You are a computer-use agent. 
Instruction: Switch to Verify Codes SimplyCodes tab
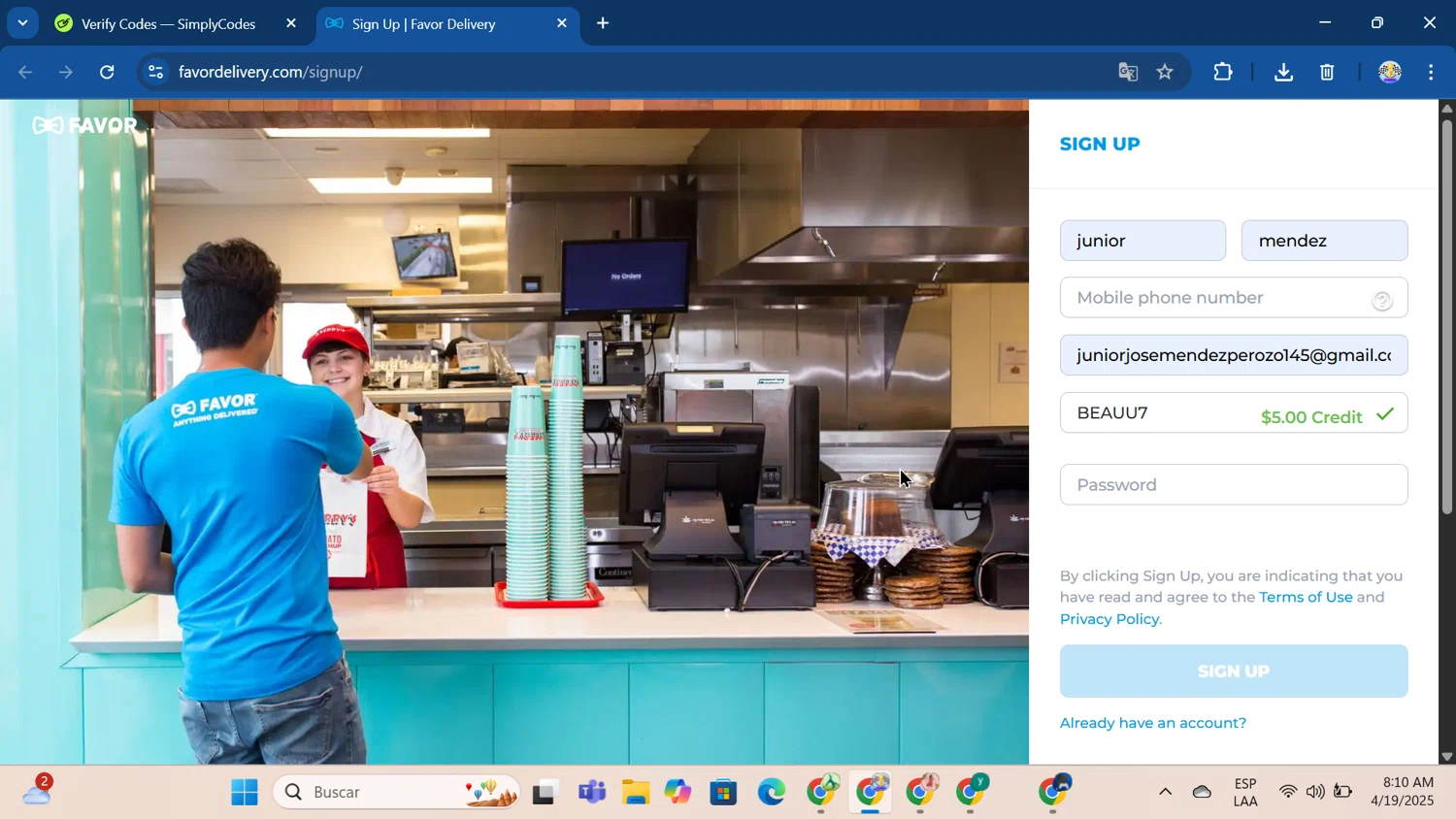tap(167, 24)
